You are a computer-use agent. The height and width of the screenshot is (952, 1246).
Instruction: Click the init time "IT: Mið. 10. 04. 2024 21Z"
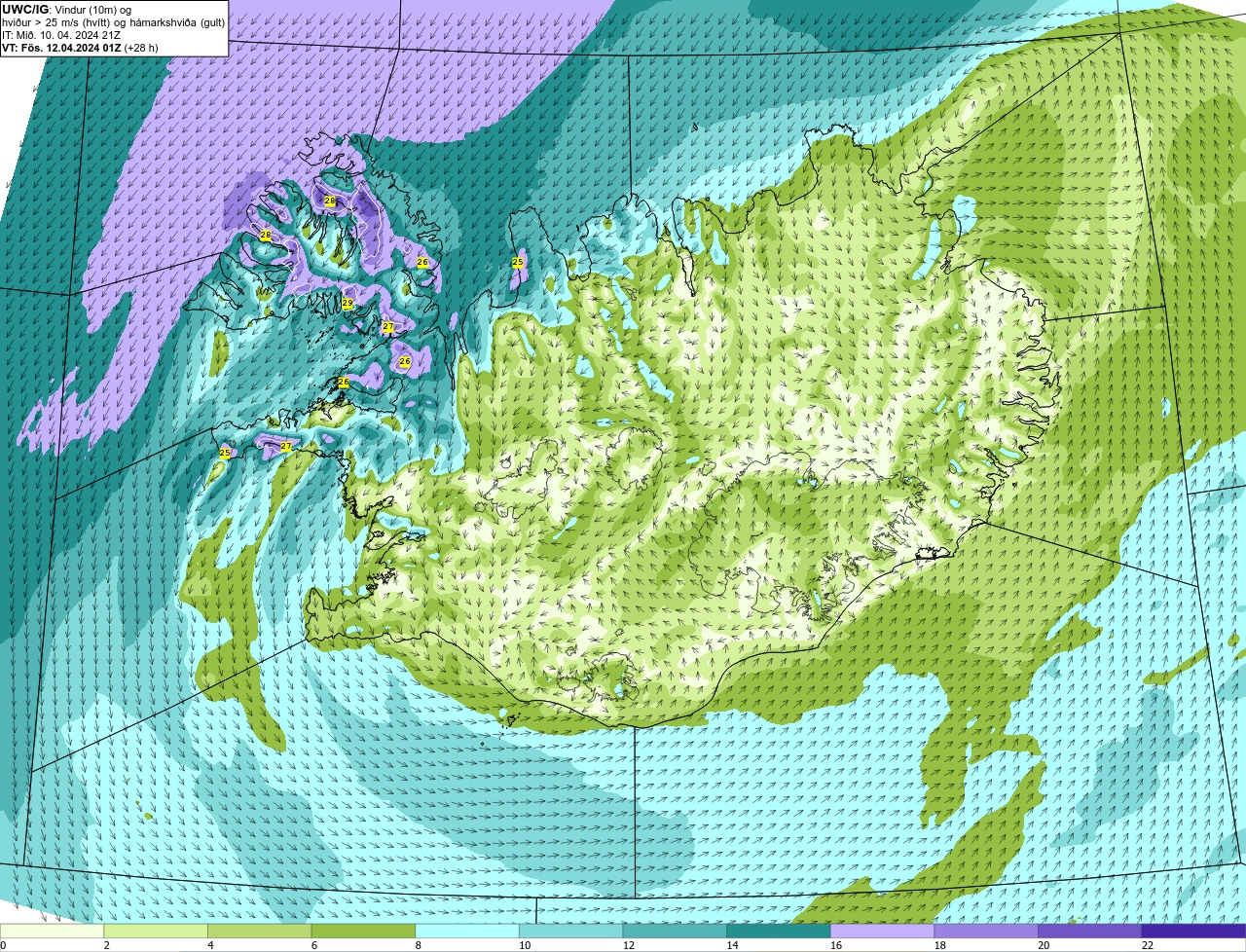pos(61,35)
